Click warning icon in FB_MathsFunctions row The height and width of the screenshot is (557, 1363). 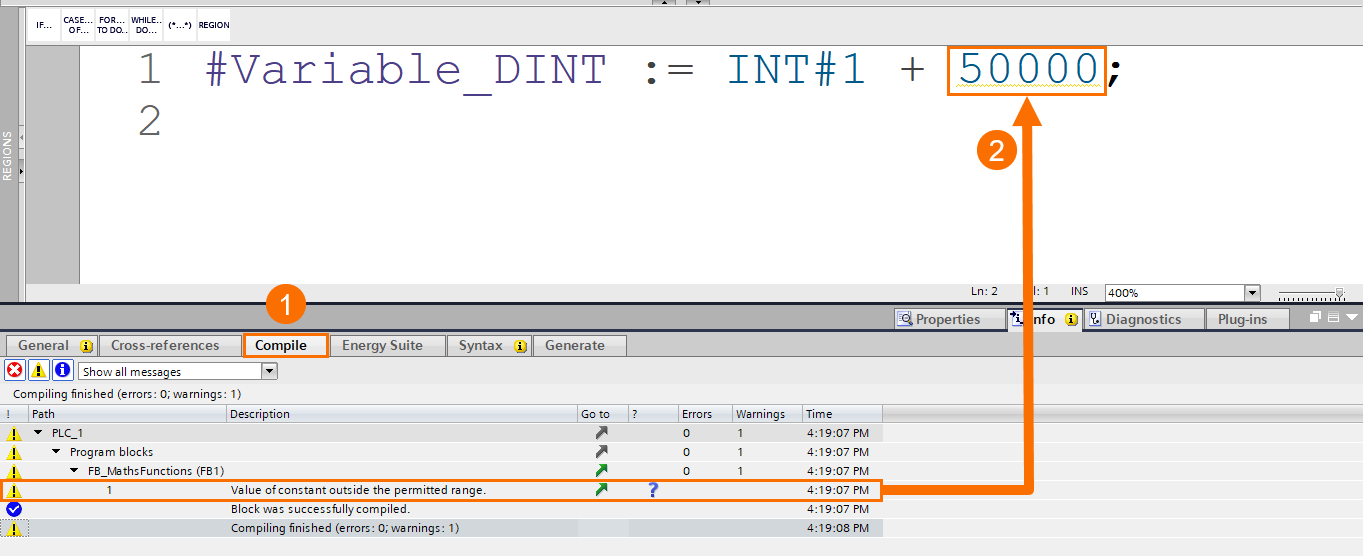click(14, 471)
